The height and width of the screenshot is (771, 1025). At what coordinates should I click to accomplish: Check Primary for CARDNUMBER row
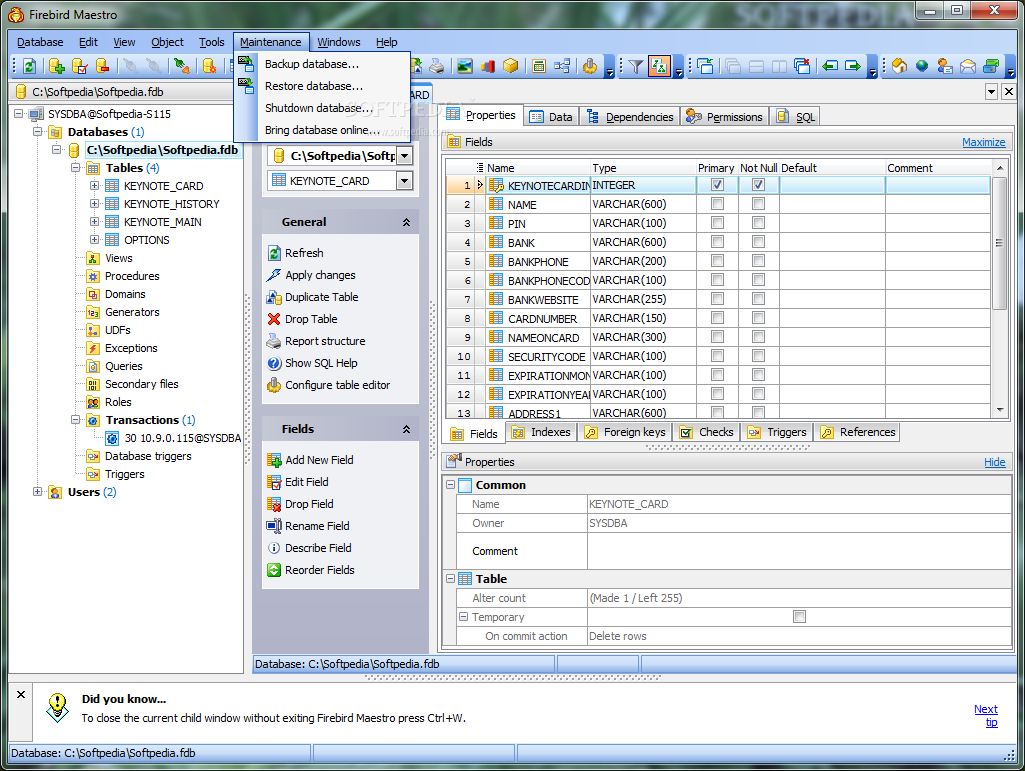717,318
